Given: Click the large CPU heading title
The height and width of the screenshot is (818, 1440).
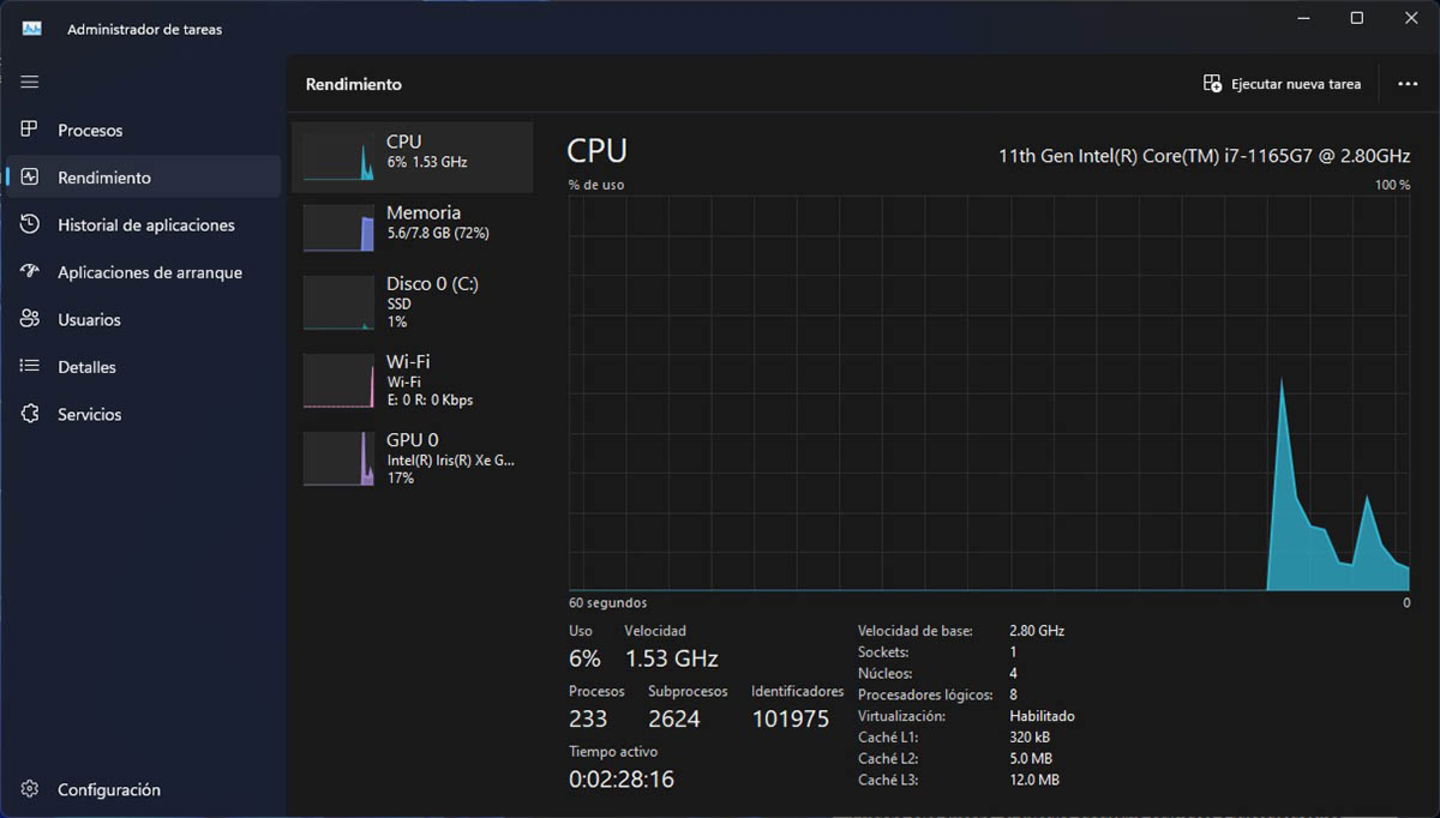Looking at the screenshot, I should click(x=597, y=151).
